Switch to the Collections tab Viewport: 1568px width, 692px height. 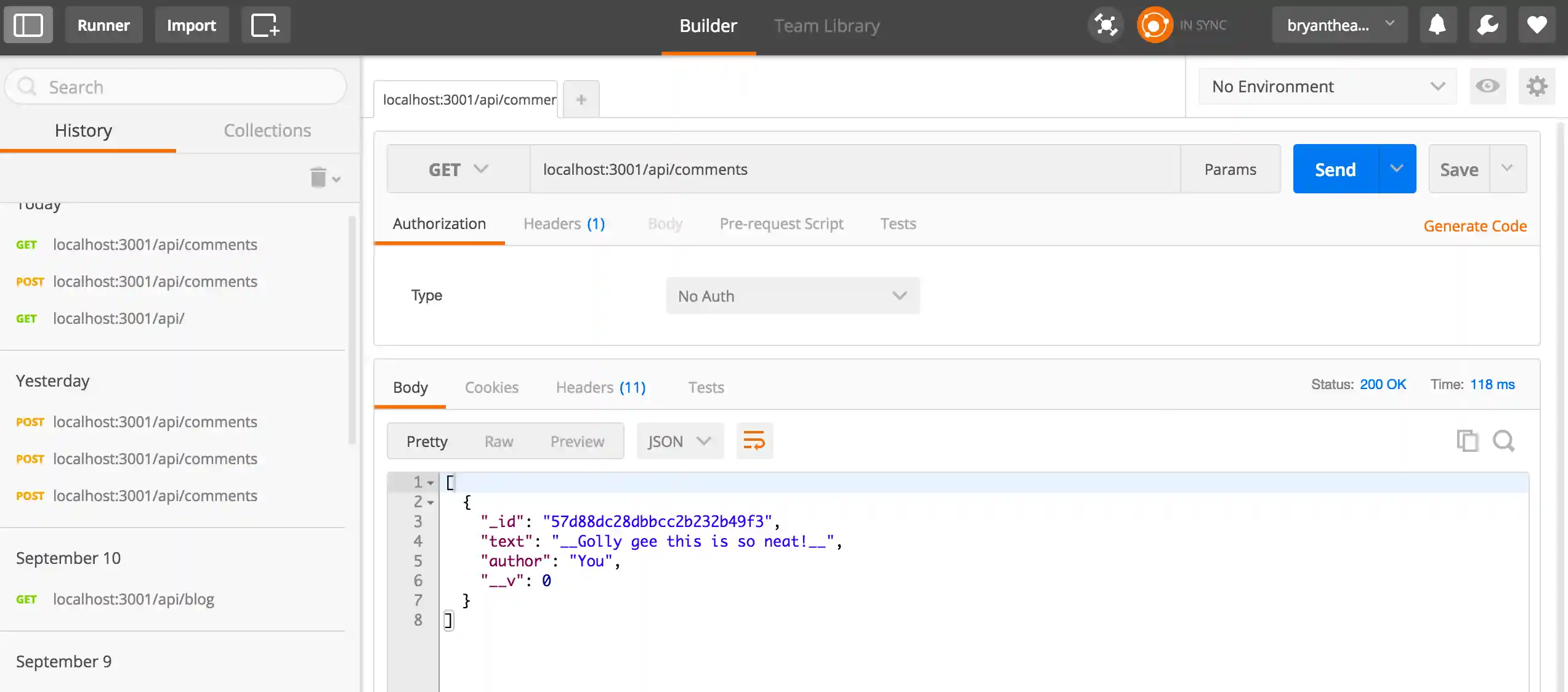click(267, 131)
